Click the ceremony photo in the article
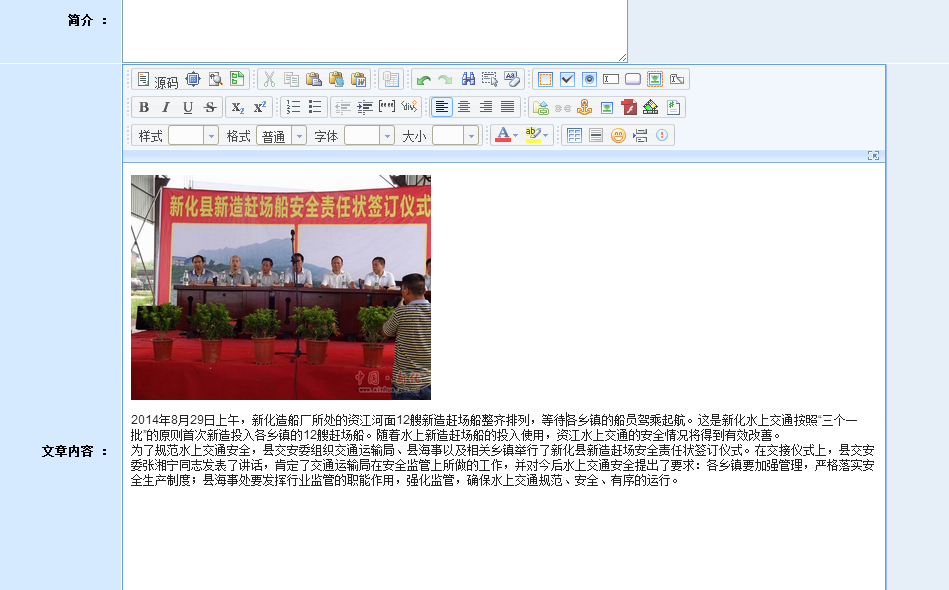The image size is (949, 590). click(281, 288)
